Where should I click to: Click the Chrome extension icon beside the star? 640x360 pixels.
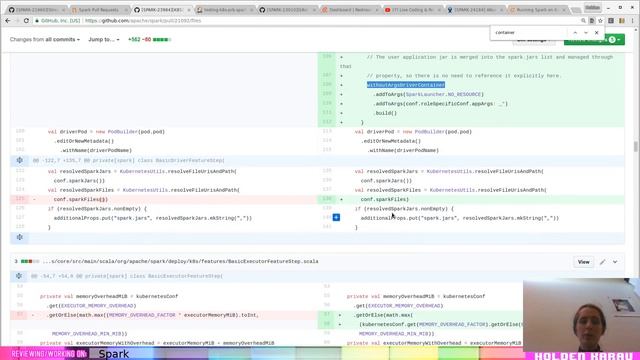(x=611, y=20)
